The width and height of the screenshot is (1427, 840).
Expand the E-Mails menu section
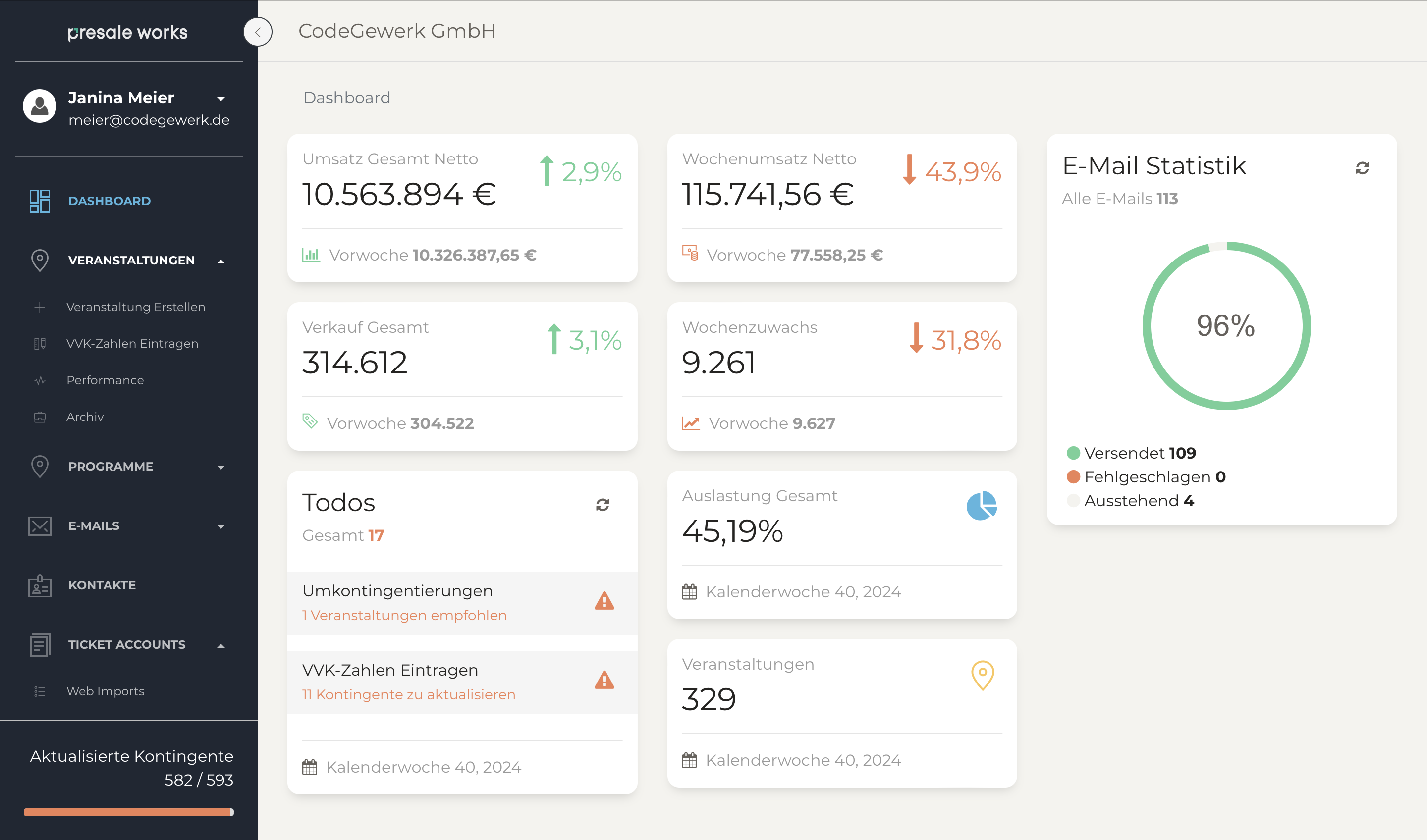pos(221,526)
